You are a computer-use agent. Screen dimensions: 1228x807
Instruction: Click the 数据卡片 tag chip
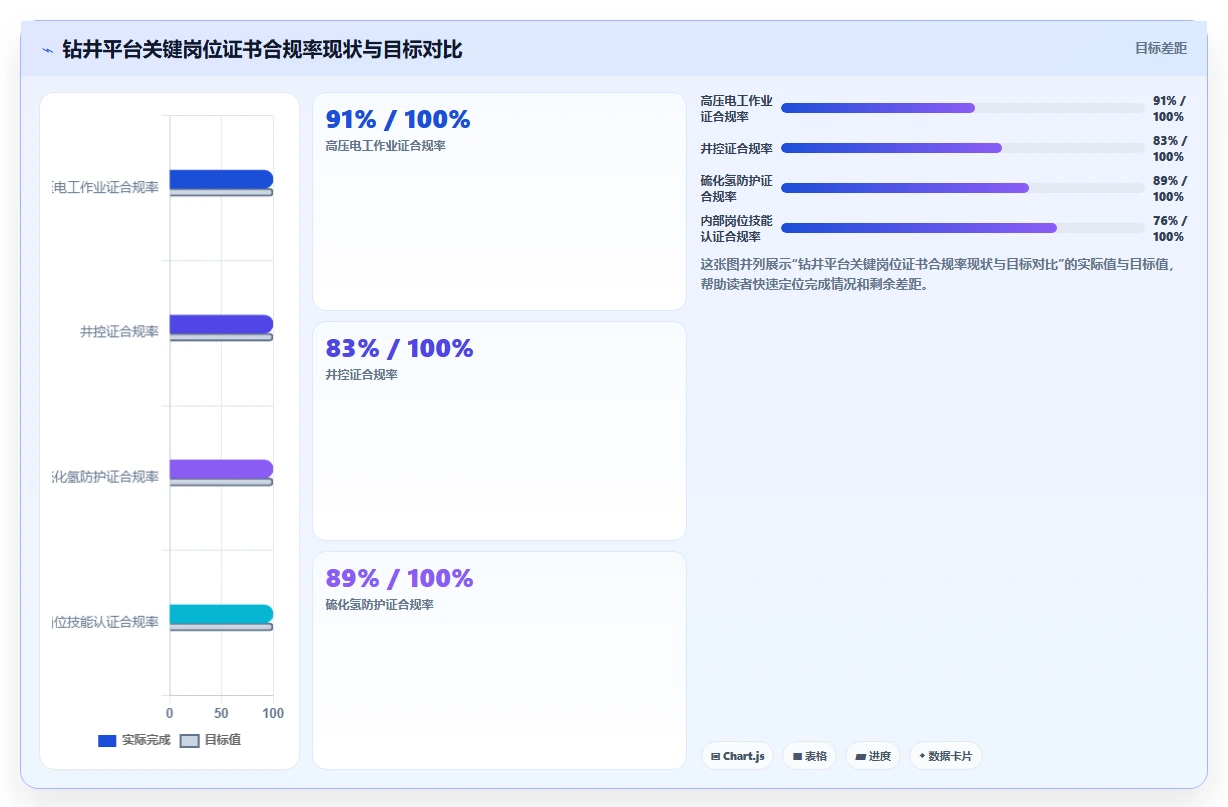click(x=945, y=756)
